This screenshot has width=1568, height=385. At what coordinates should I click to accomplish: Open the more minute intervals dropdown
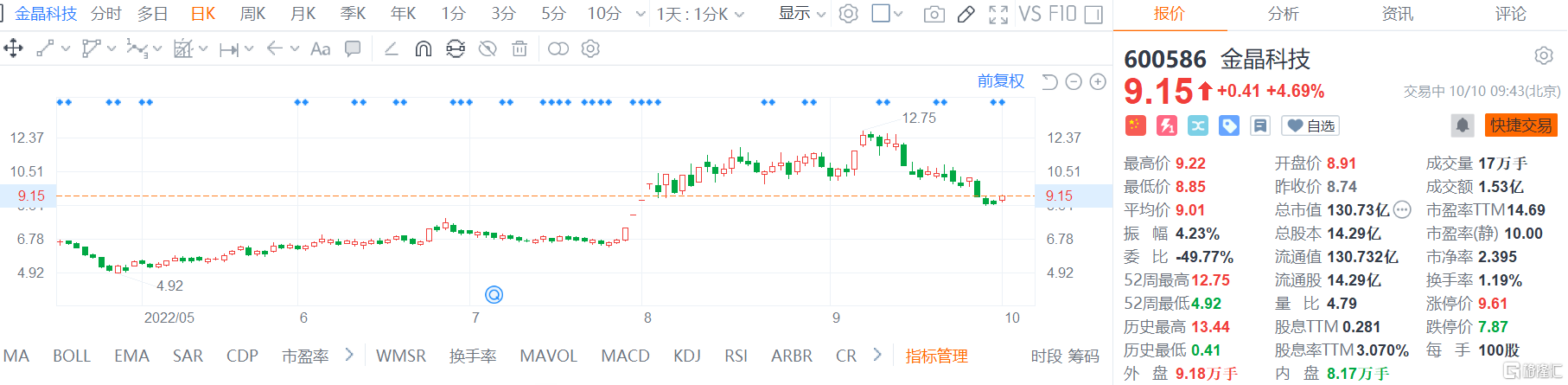641,14
